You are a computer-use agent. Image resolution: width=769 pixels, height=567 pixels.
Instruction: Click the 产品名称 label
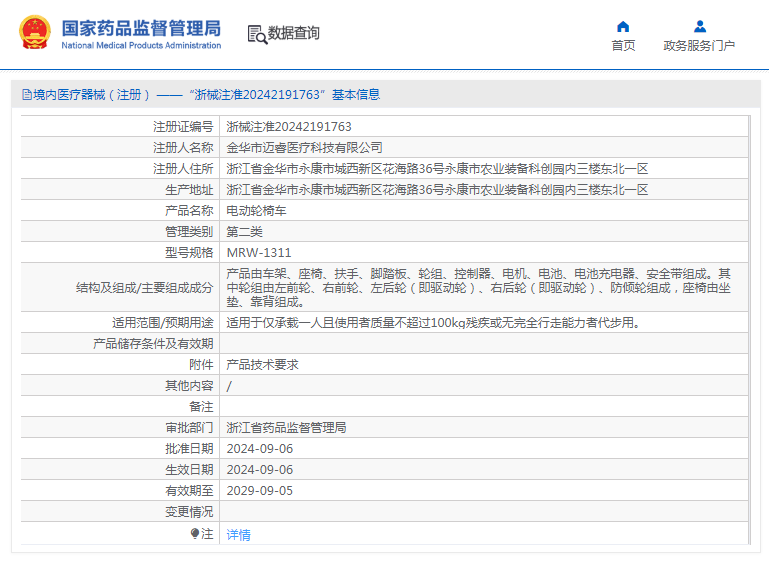[189, 211]
